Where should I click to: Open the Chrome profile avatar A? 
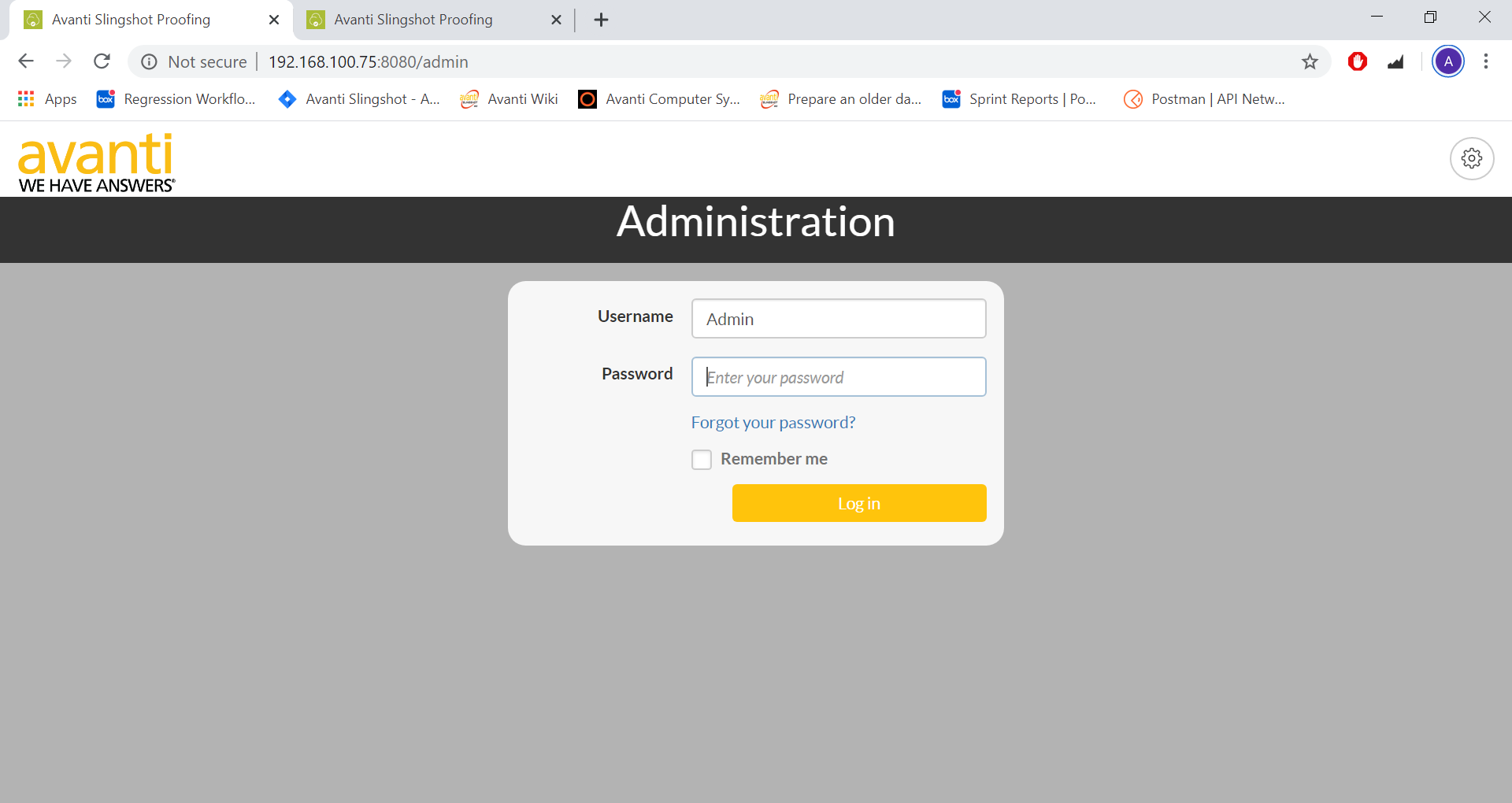coord(1448,61)
